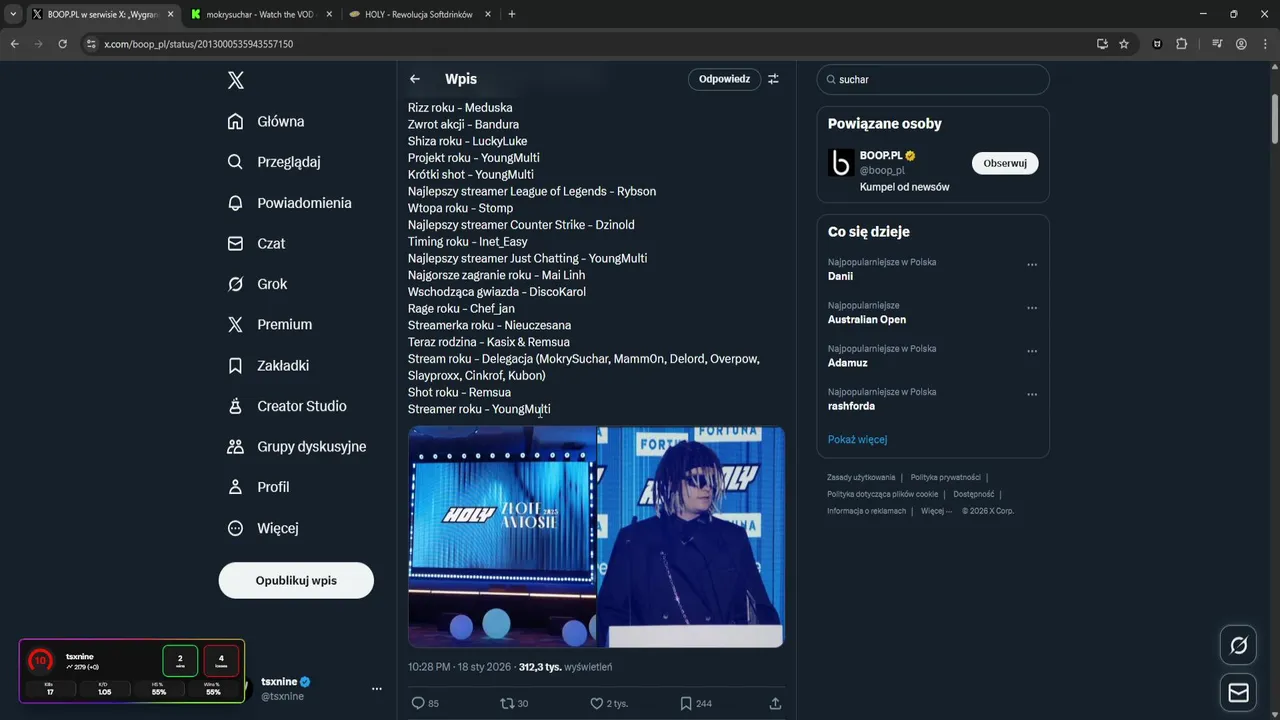Open more options for Australian Open trend
This screenshot has width=1280, height=720.
pyautogui.click(x=1032, y=308)
